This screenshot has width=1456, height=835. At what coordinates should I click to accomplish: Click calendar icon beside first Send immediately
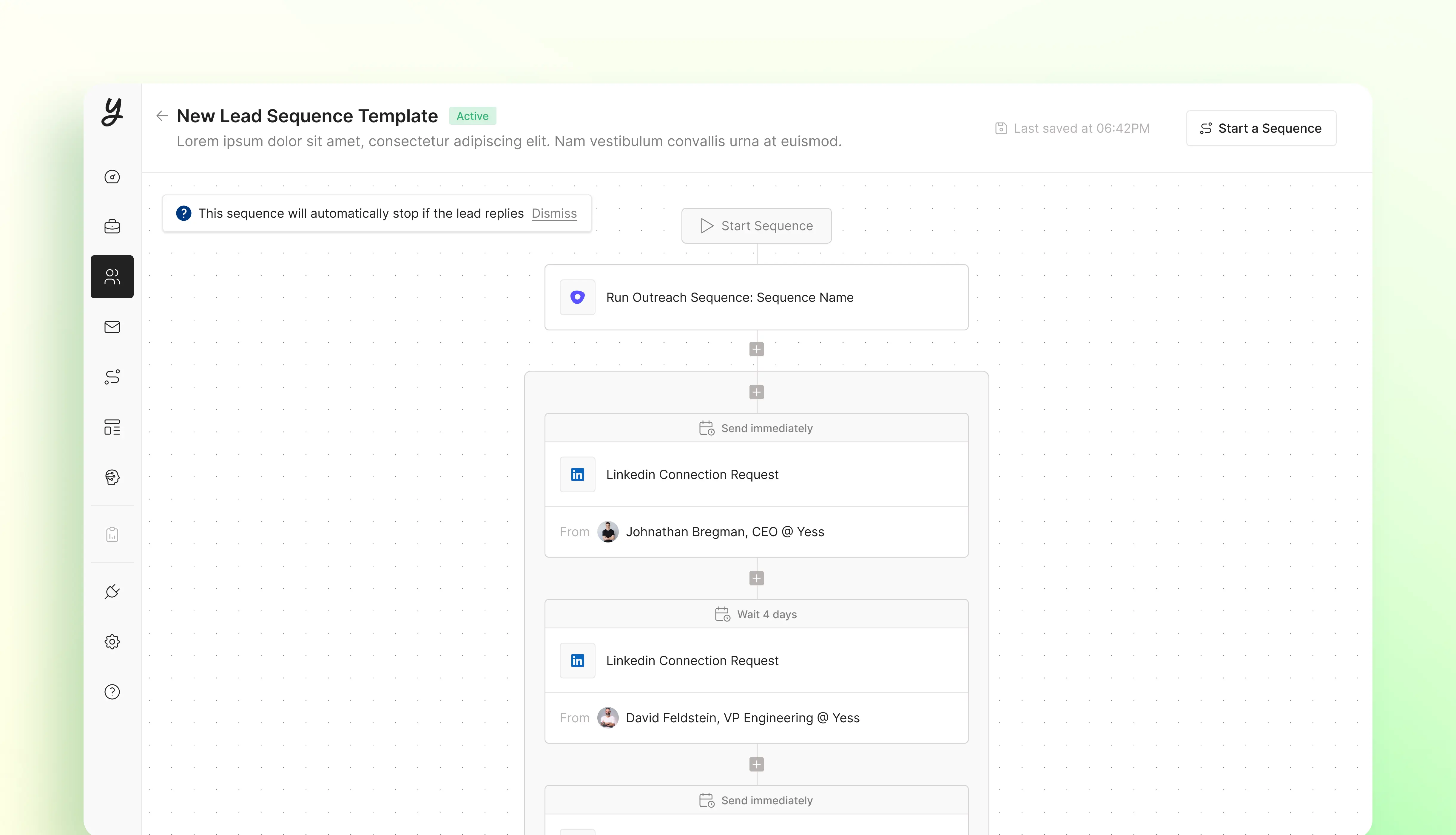tap(707, 429)
